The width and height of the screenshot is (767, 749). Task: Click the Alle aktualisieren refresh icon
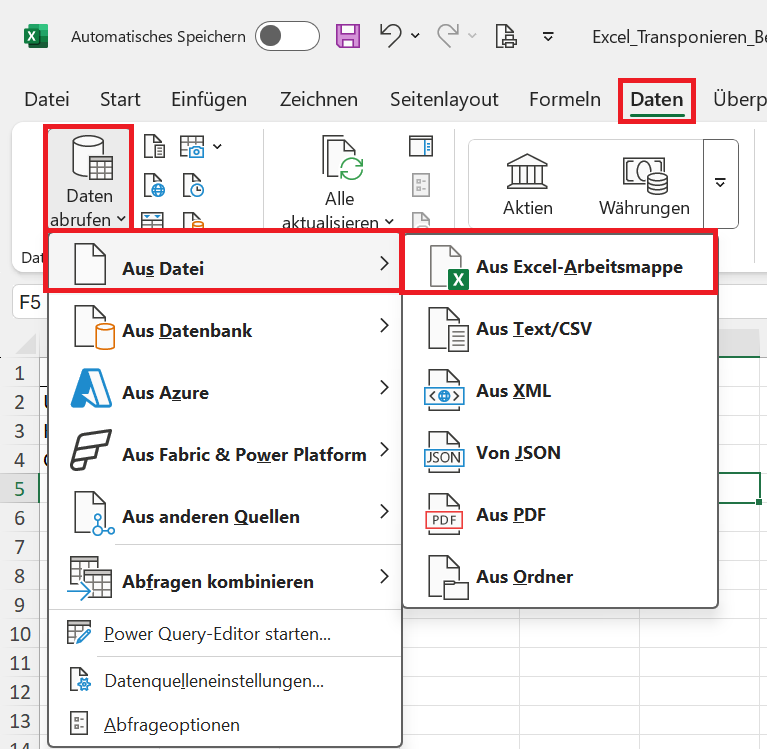pos(342,158)
